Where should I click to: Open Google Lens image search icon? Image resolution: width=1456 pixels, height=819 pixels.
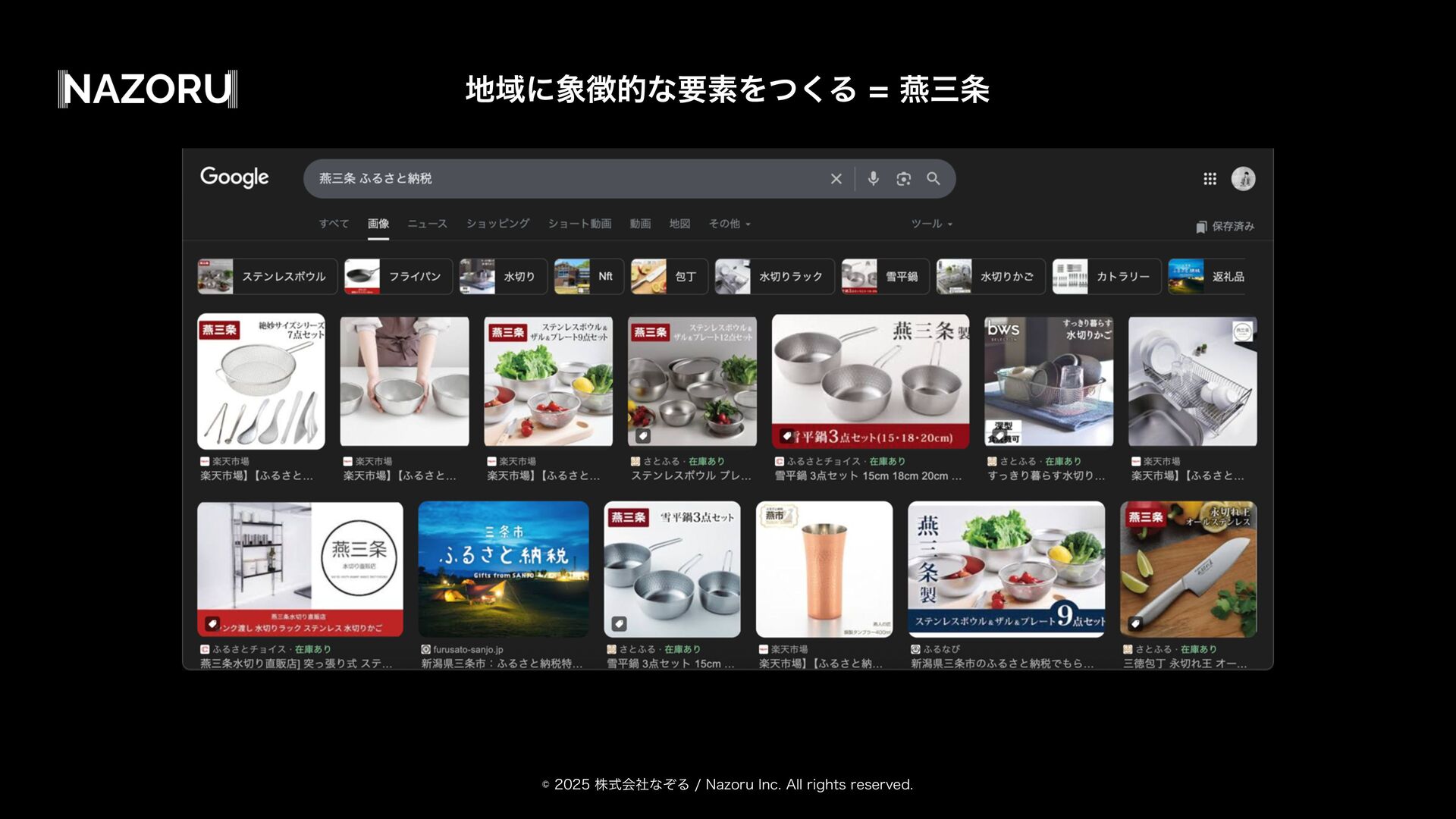pos(903,179)
